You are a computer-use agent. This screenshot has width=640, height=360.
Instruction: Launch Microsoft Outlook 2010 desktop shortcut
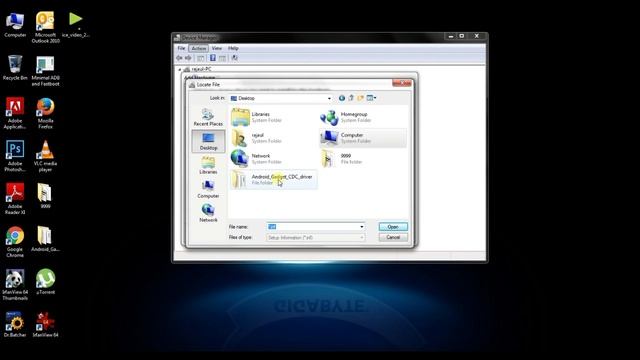tap(45, 27)
